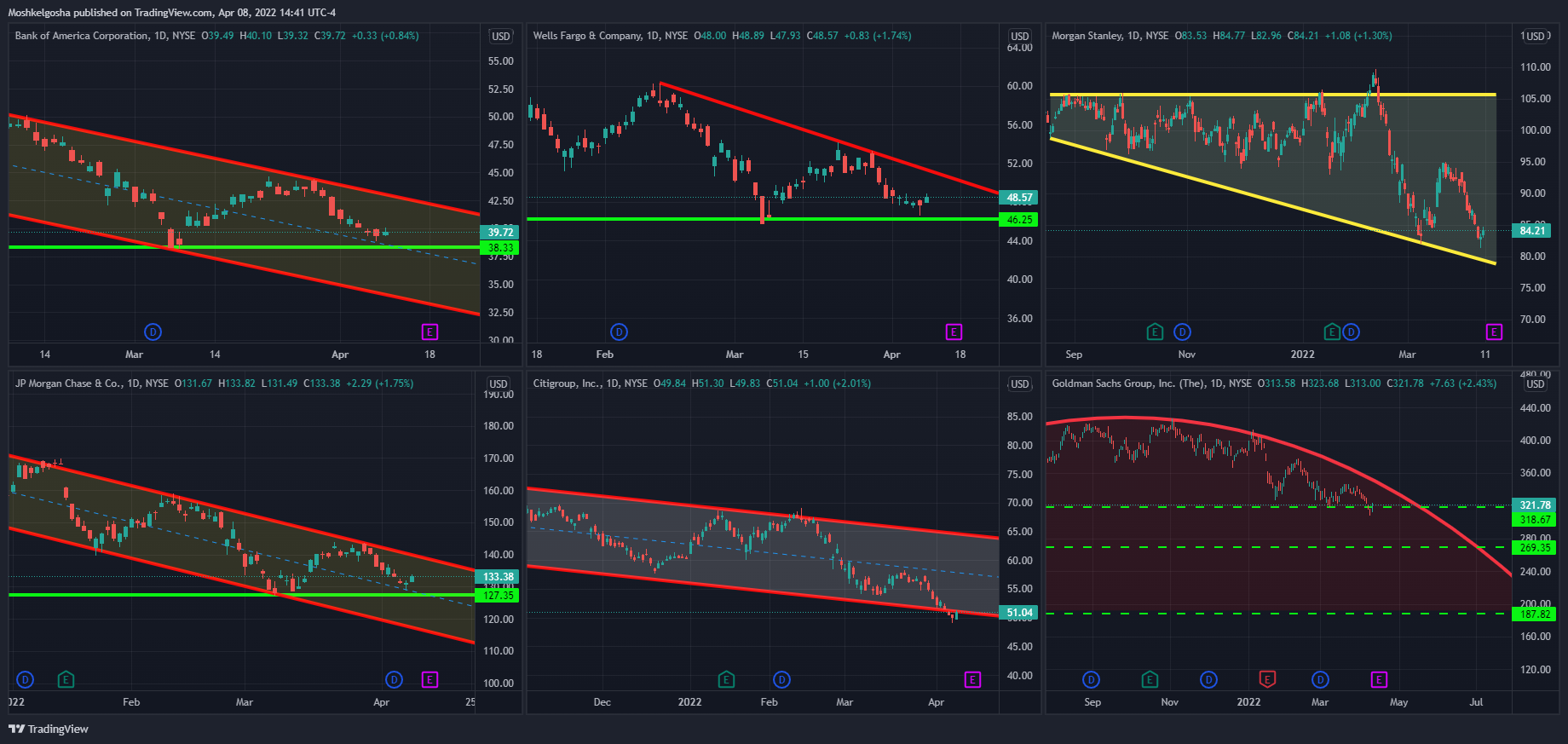Viewport: 1568px width, 744px height.
Task: Click the '+0.83 (+1.74%)' change on Wells Fargo
Action: [x=878, y=36]
